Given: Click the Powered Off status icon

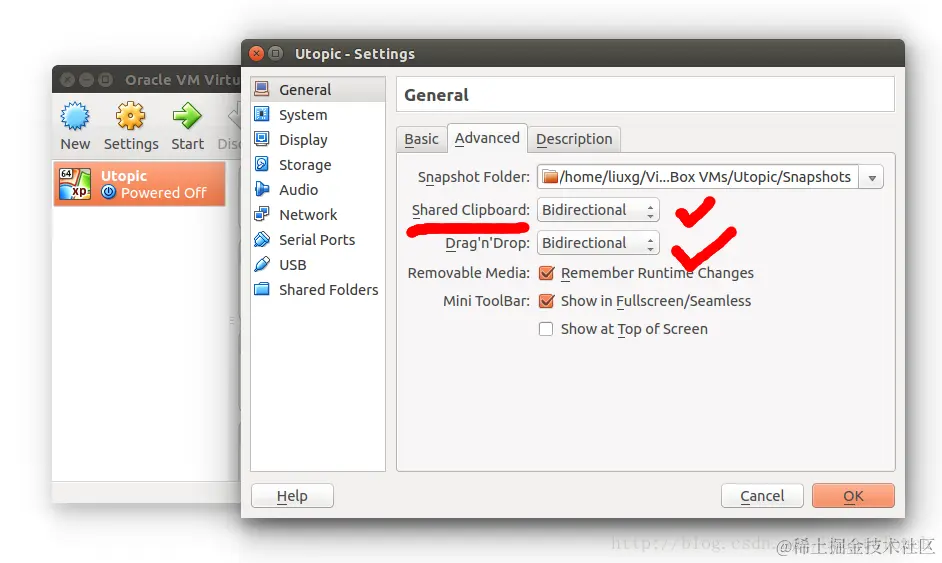Looking at the screenshot, I should [108, 192].
